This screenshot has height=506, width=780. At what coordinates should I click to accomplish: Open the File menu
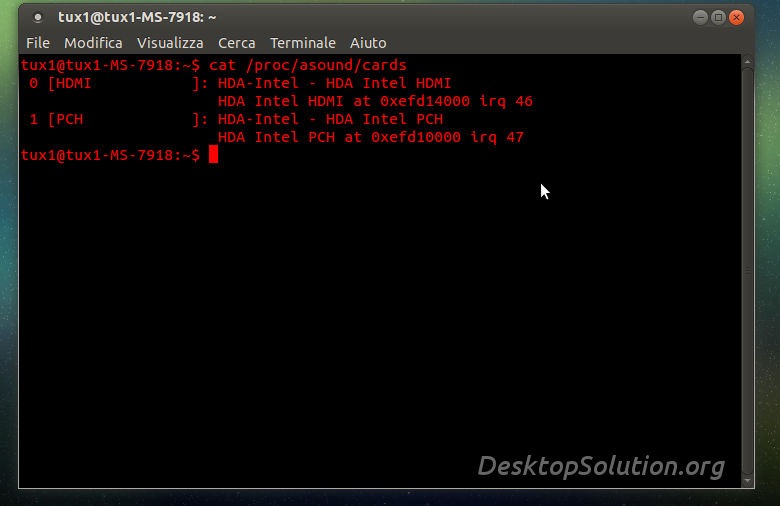38,43
